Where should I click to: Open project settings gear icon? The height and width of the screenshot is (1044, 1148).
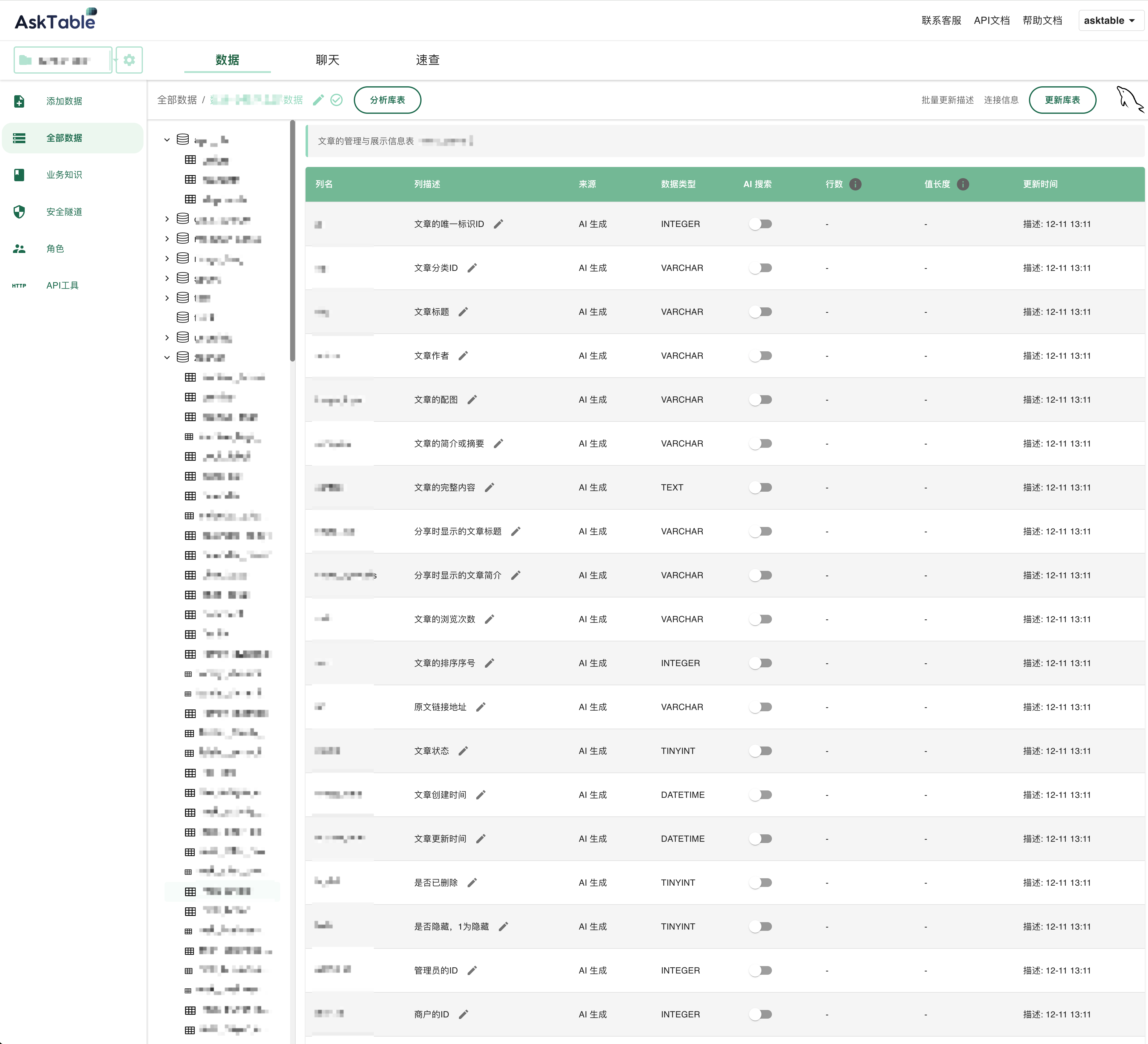click(x=129, y=60)
